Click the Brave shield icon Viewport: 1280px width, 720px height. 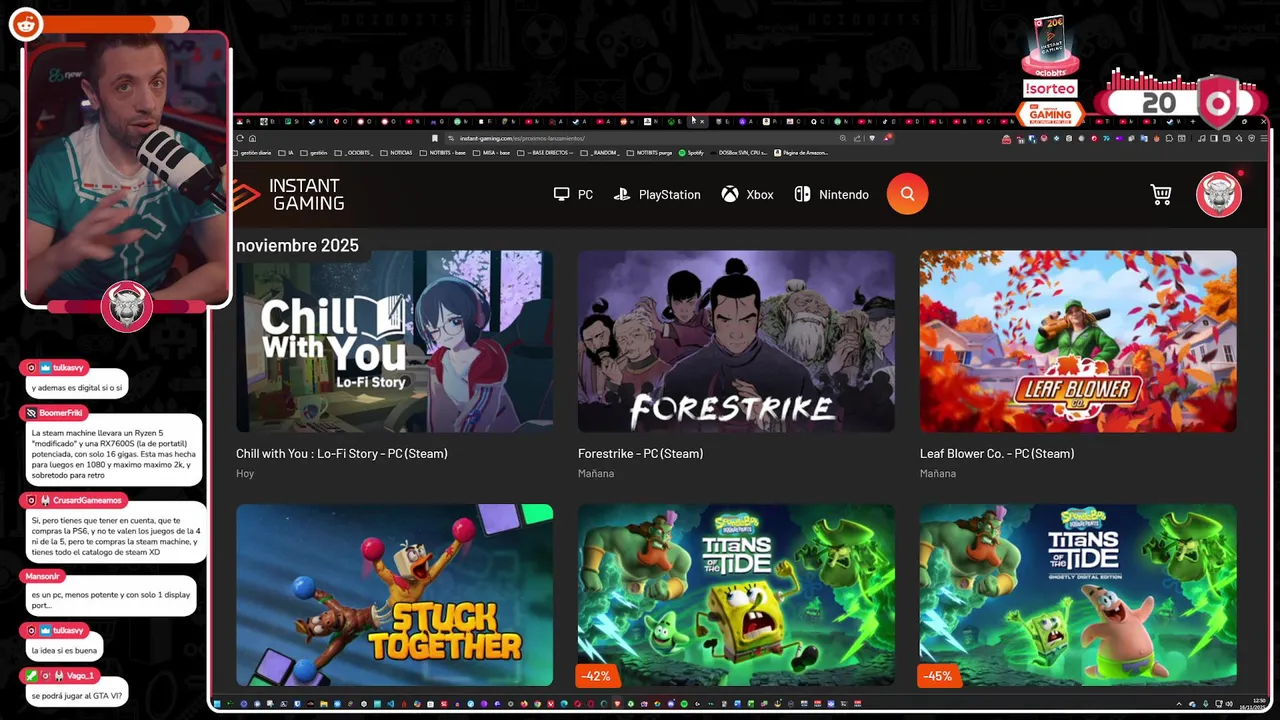pos(872,138)
